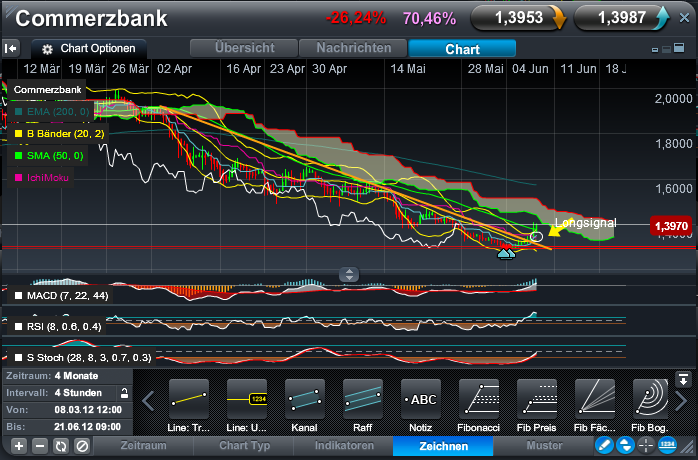Open the Zeitraum 4 Monate selector
Image resolution: width=698 pixels, height=460 pixels.
tap(67, 376)
